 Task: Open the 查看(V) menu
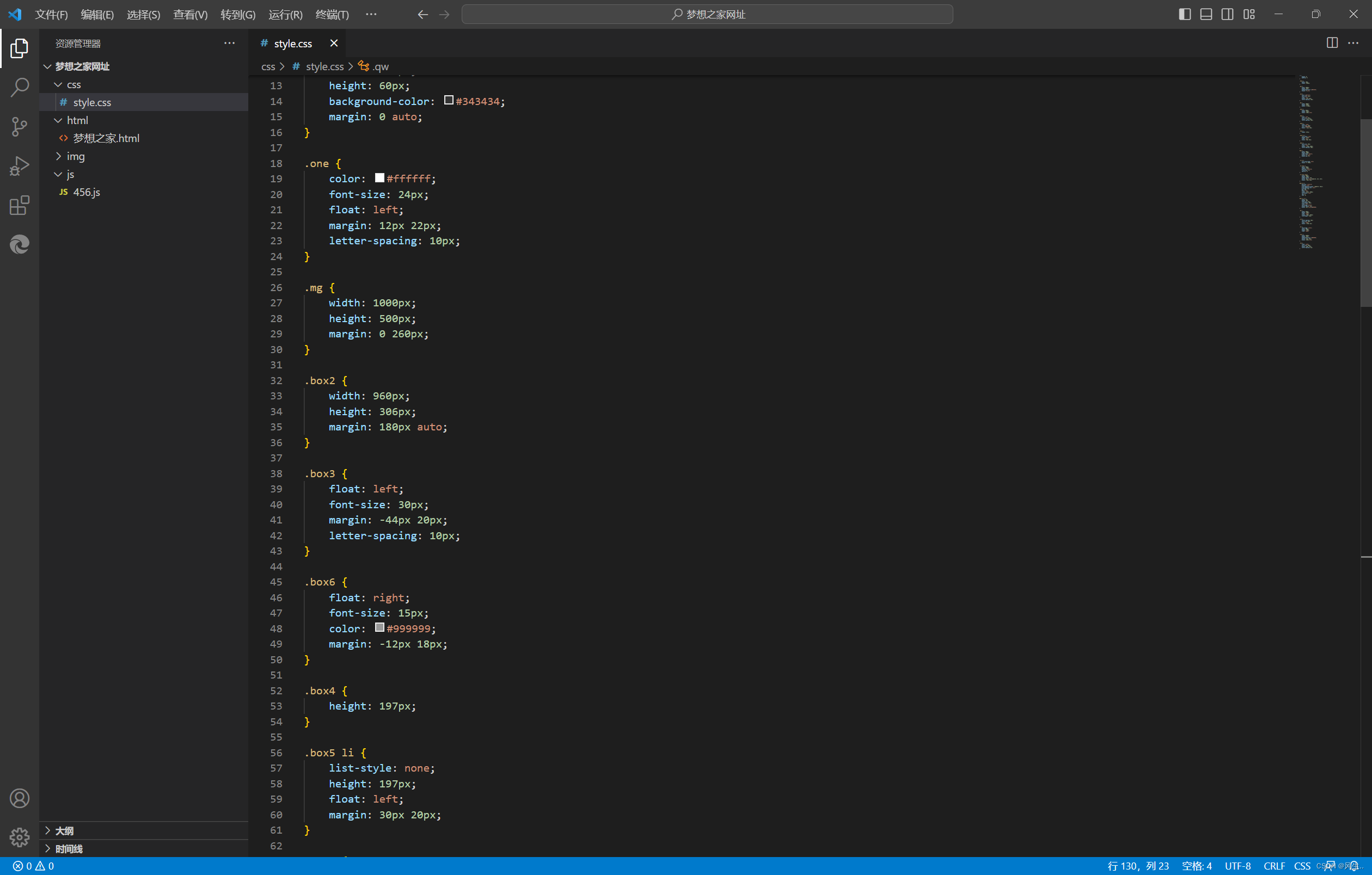(189, 14)
